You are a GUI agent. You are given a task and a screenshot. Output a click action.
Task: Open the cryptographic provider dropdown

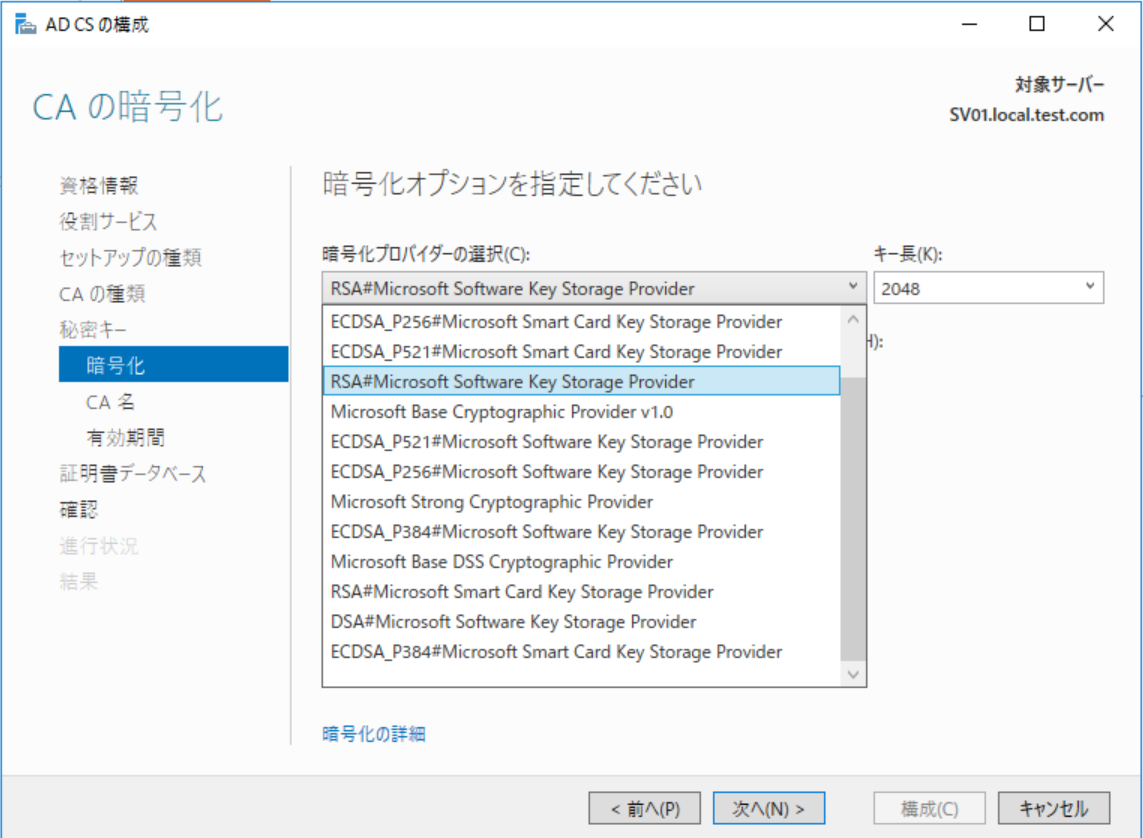pos(594,288)
